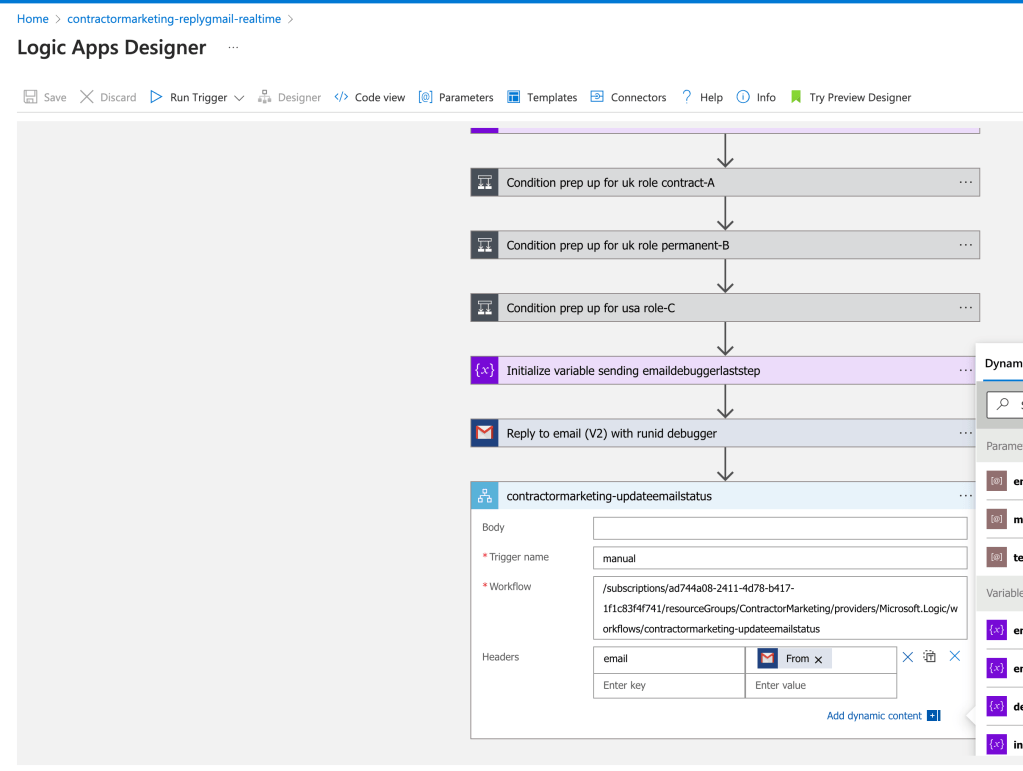Delete the email header row
Screen dimensions: 1023x771
point(908,657)
